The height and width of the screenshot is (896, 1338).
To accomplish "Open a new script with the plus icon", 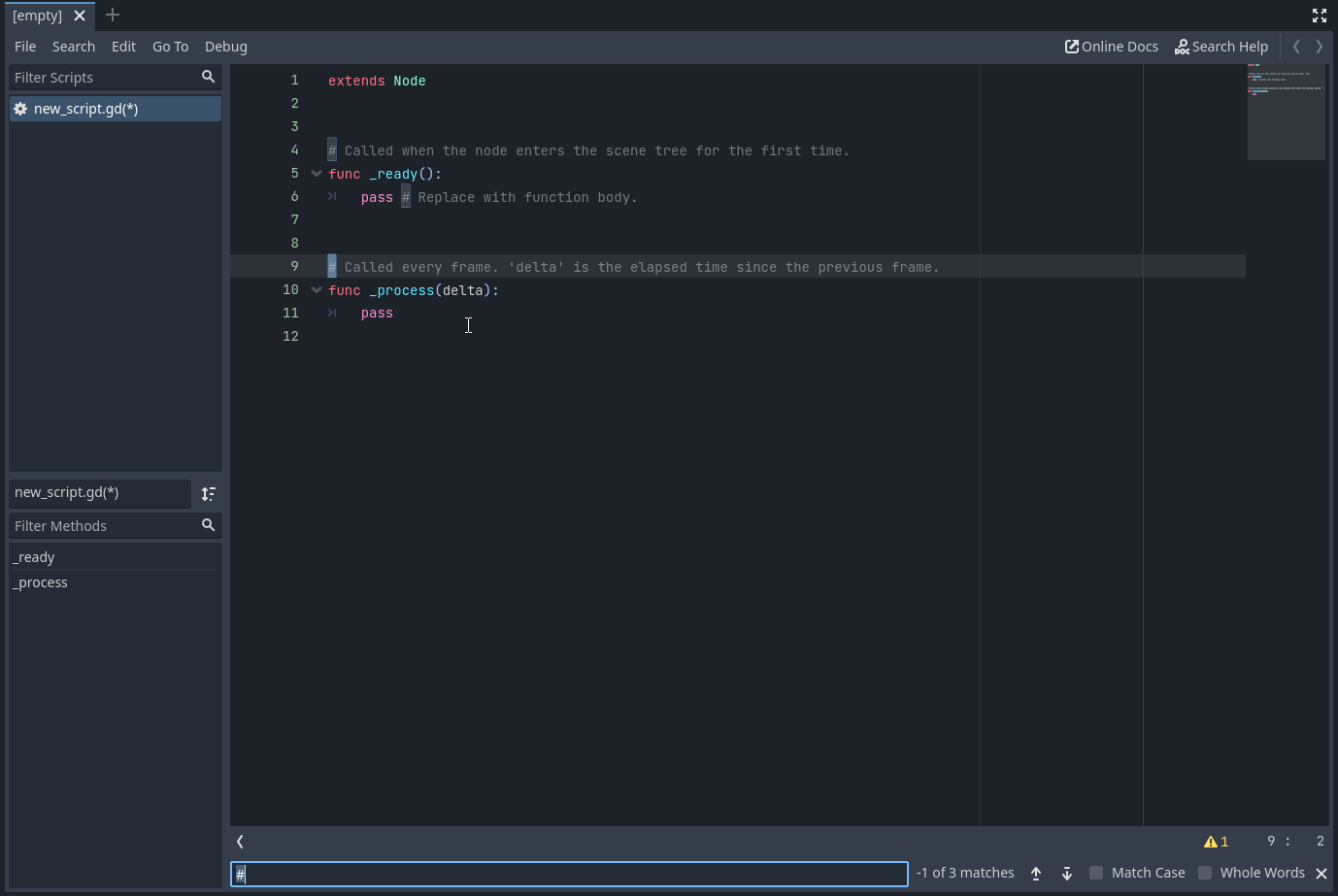I will coord(112,16).
